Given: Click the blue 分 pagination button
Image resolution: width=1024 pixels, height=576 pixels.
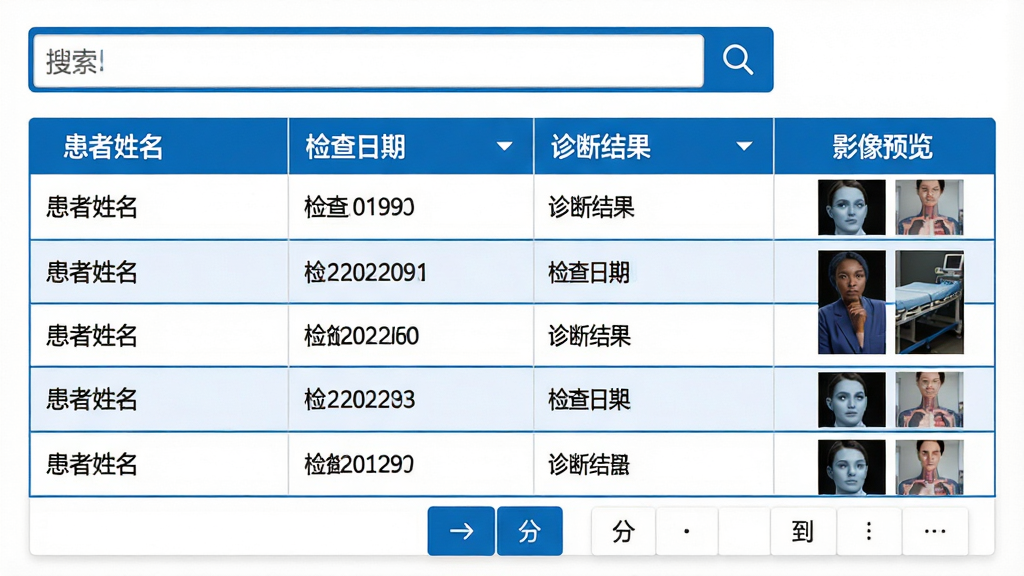Looking at the screenshot, I should click(x=530, y=531).
